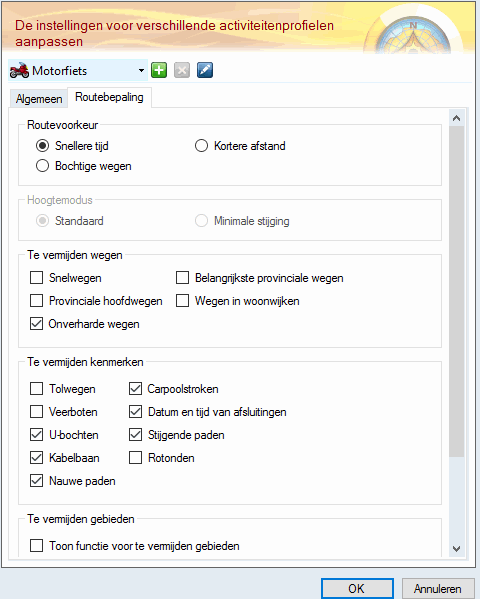Click the blue edit profile pencil icon
The height and width of the screenshot is (599, 480).
205,70
